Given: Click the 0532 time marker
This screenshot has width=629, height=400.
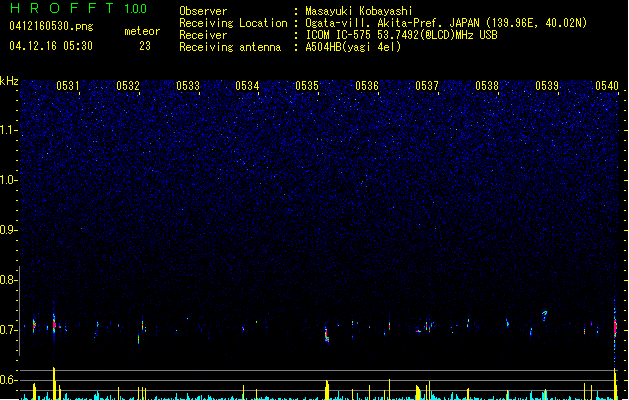Looking at the screenshot, I should coord(128,86).
